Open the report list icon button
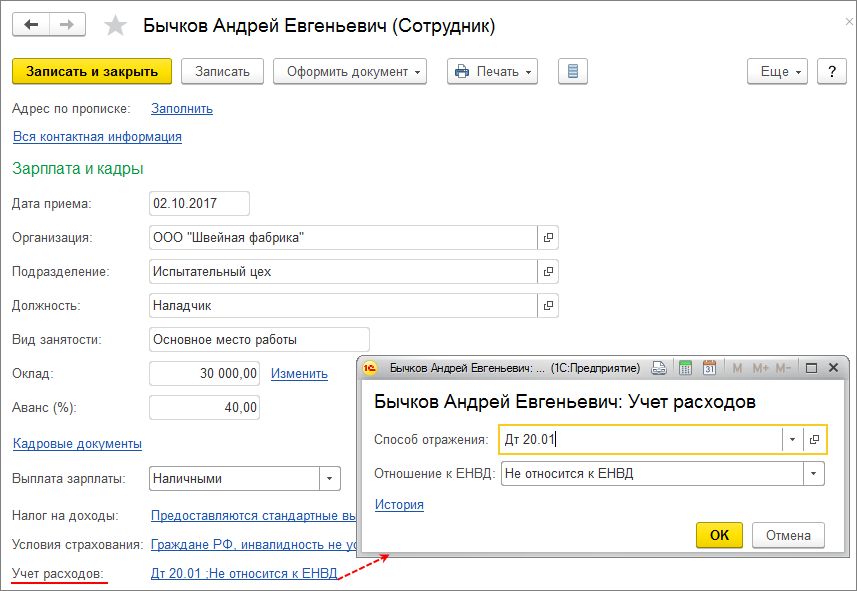 point(572,71)
